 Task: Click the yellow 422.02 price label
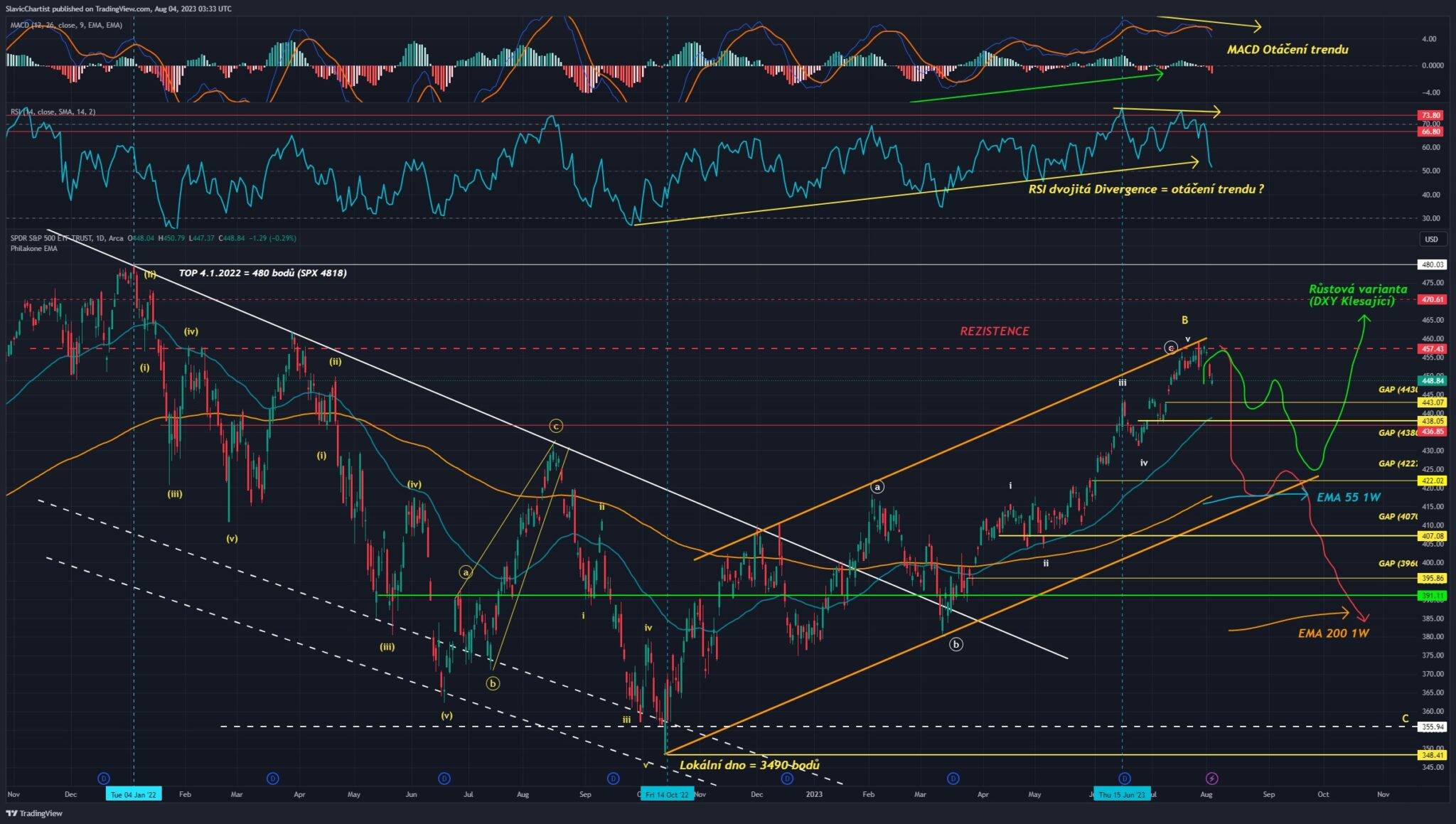tap(1433, 481)
